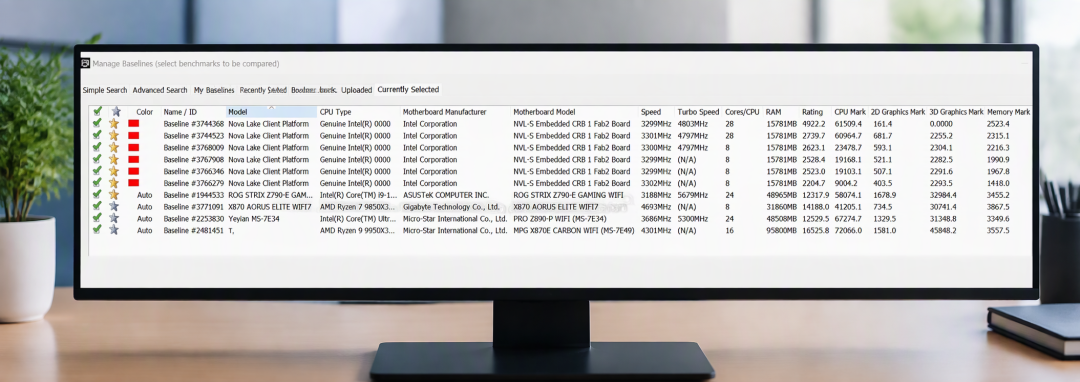Click model cell Yeyian MS-7E34
This screenshot has width=1080, height=382.
pyautogui.click(x=254, y=218)
